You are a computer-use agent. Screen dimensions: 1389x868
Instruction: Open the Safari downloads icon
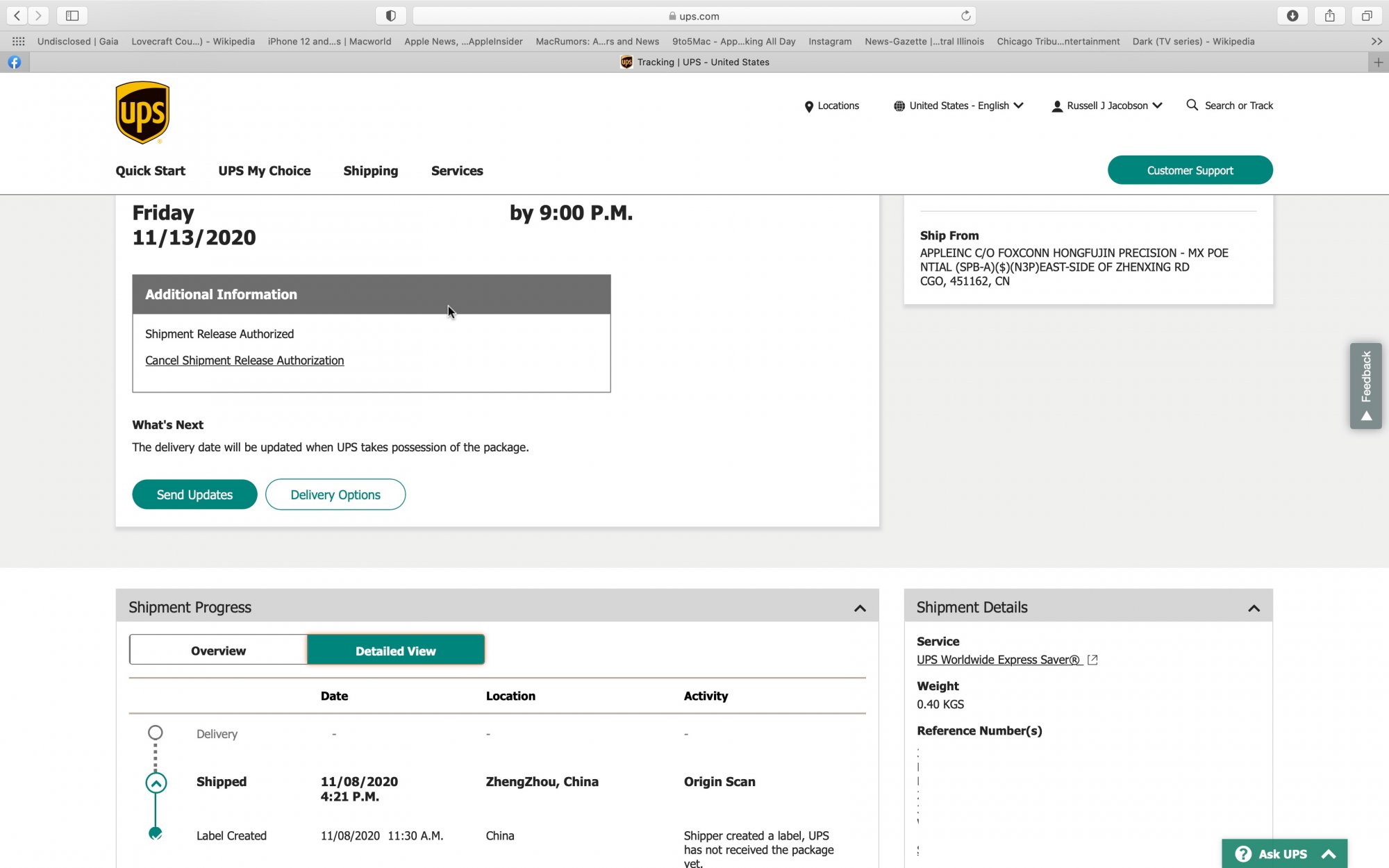1292,15
